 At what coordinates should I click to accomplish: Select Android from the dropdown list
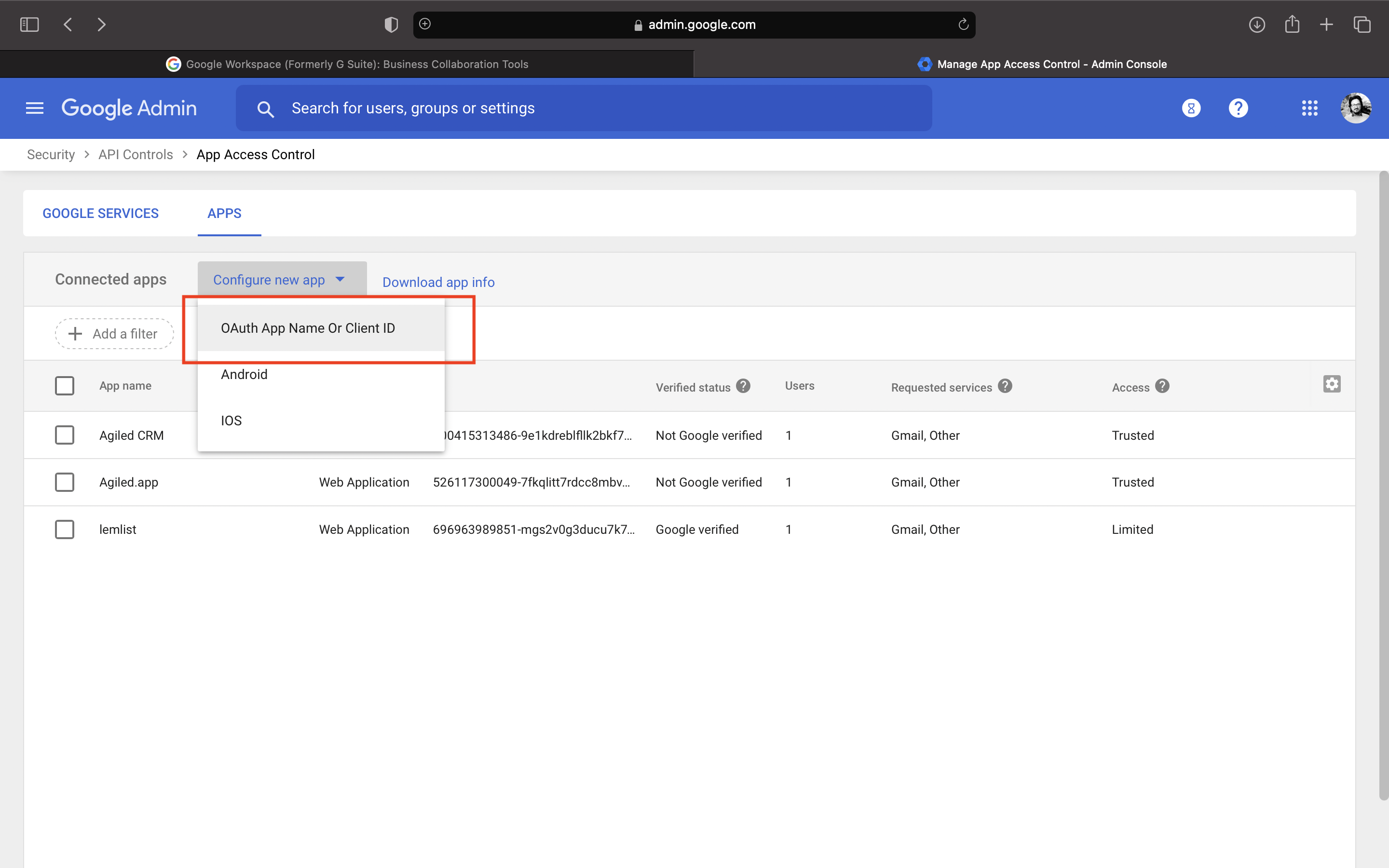point(245,374)
